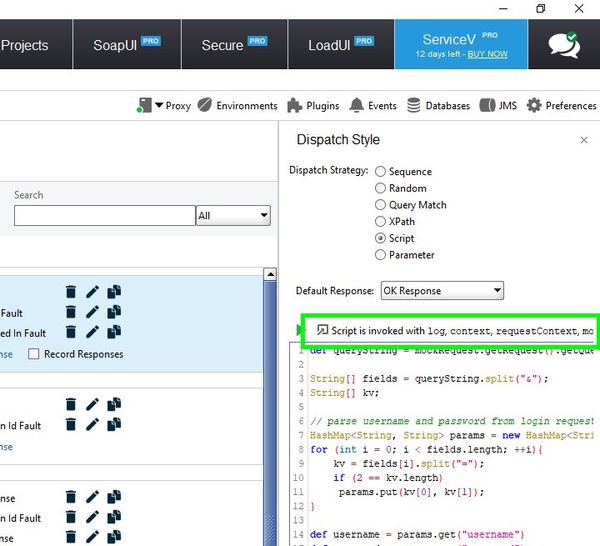This screenshot has width=600, height=546.
Task: Edit the first response with pencil icon
Action: (x=93, y=291)
